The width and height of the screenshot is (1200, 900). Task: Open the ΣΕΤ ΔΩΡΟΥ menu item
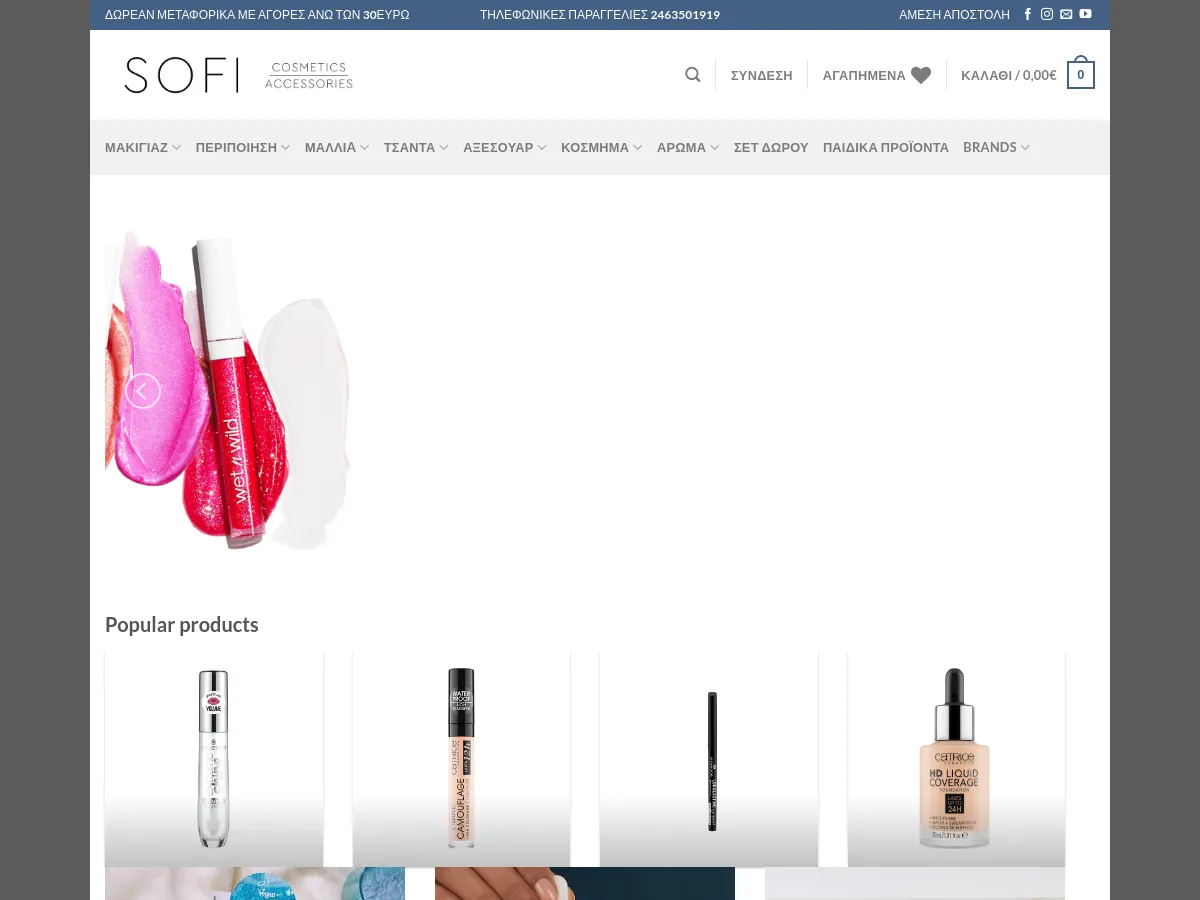(770, 147)
